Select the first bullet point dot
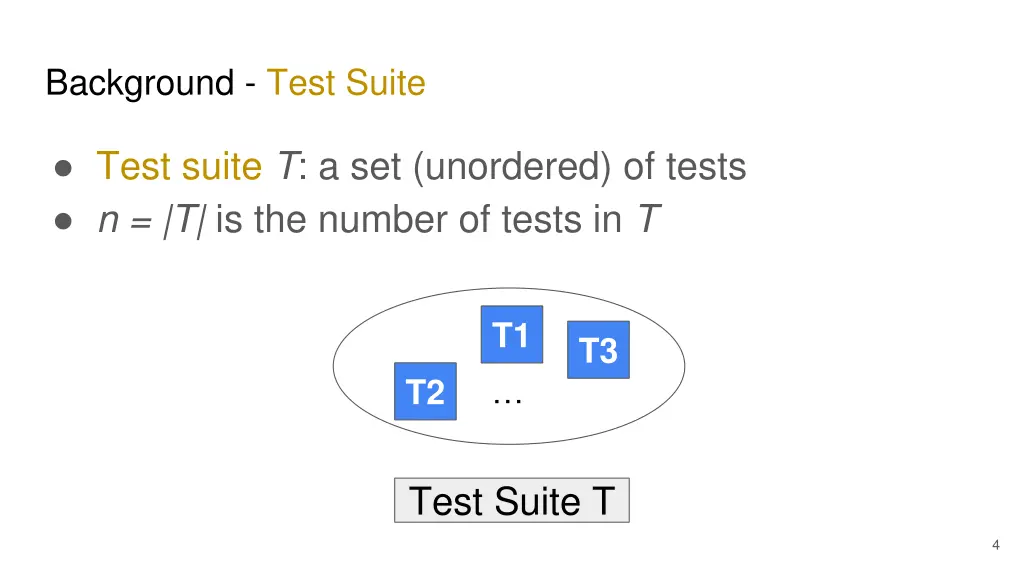Viewport: 1024px width, 576px height. click(x=63, y=168)
